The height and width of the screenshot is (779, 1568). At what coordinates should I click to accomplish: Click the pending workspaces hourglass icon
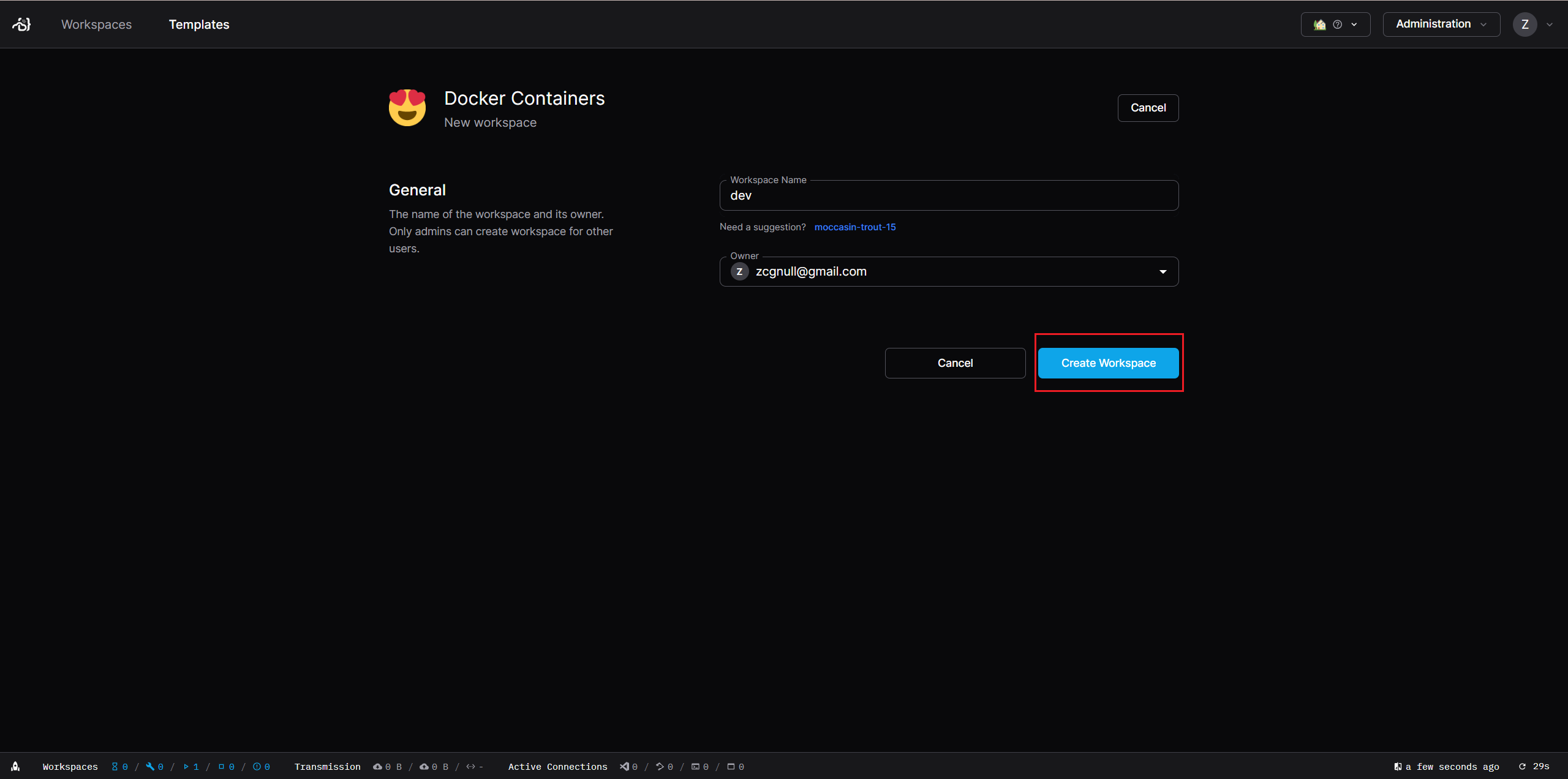(115, 766)
